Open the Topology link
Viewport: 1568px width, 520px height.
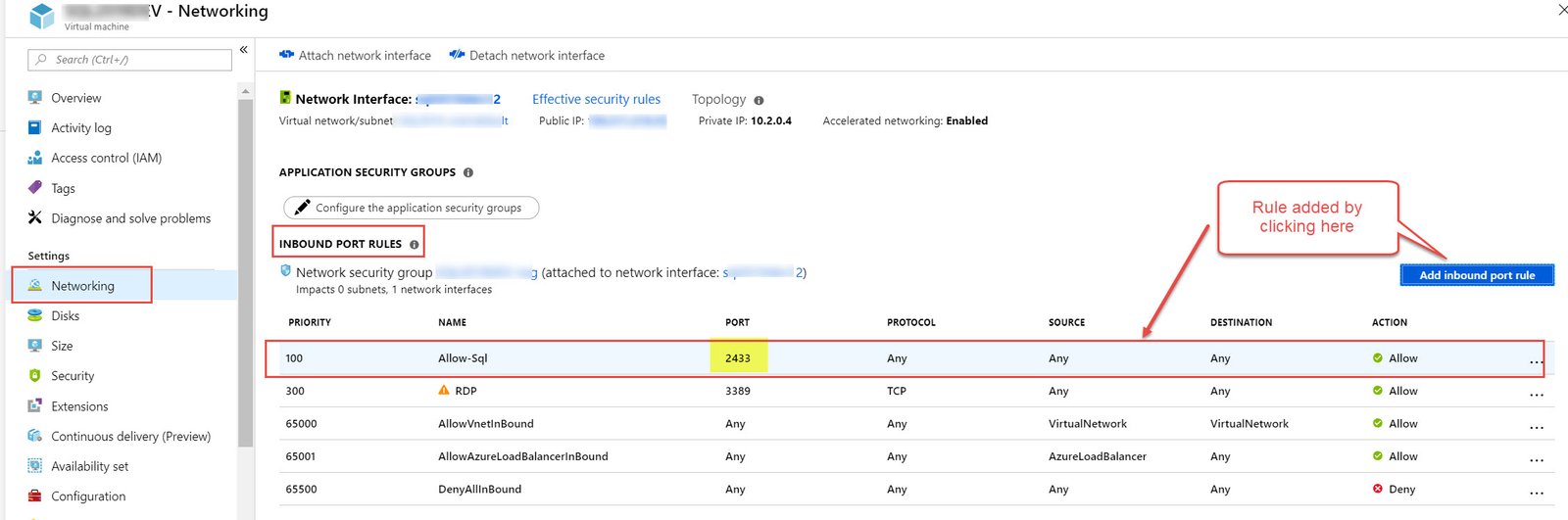[x=718, y=99]
